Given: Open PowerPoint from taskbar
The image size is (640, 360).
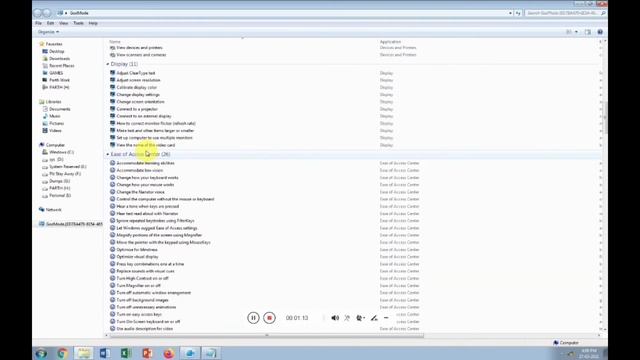Looking at the screenshot, I should [147, 353].
